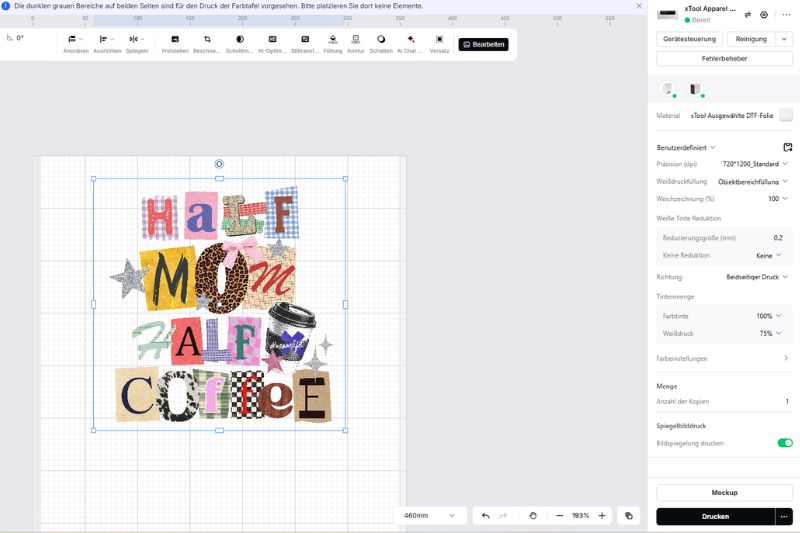Image resolution: width=800 pixels, height=533 pixels.
Task: Click the Bereit status text
Action: pos(701,20)
